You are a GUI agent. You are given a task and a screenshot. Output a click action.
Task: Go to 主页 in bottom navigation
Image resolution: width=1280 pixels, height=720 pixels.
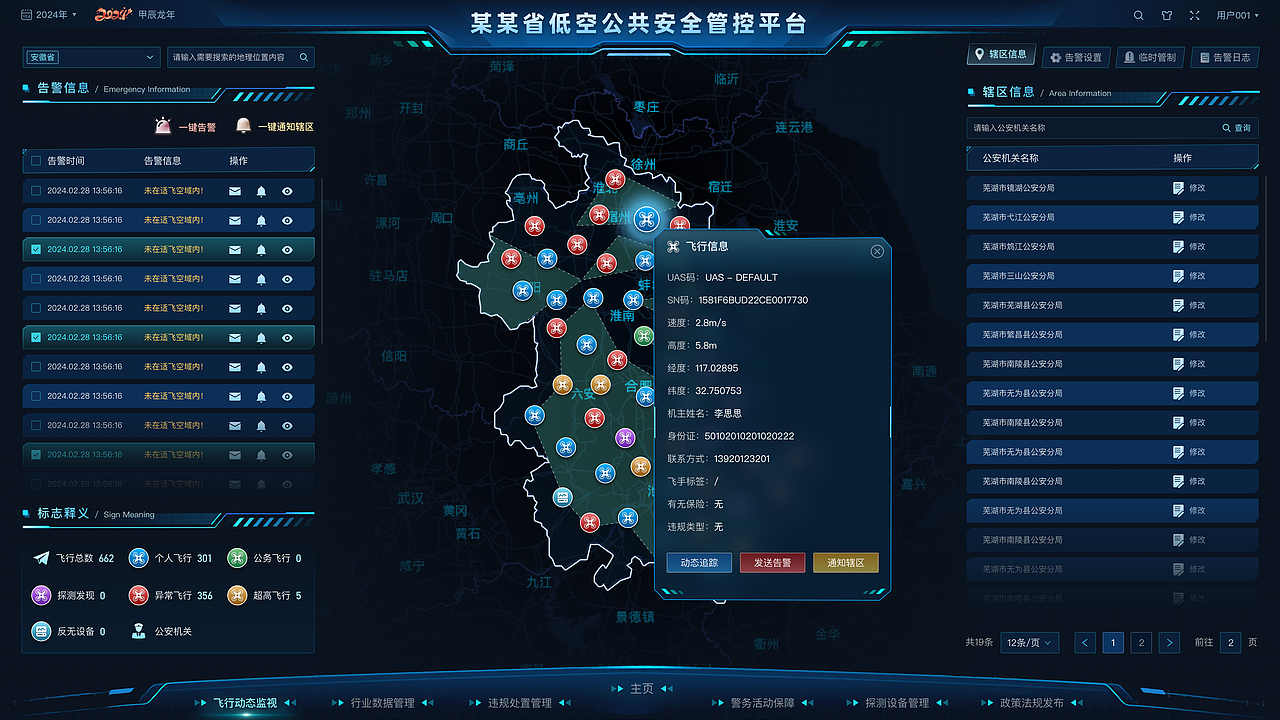[x=641, y=689]
